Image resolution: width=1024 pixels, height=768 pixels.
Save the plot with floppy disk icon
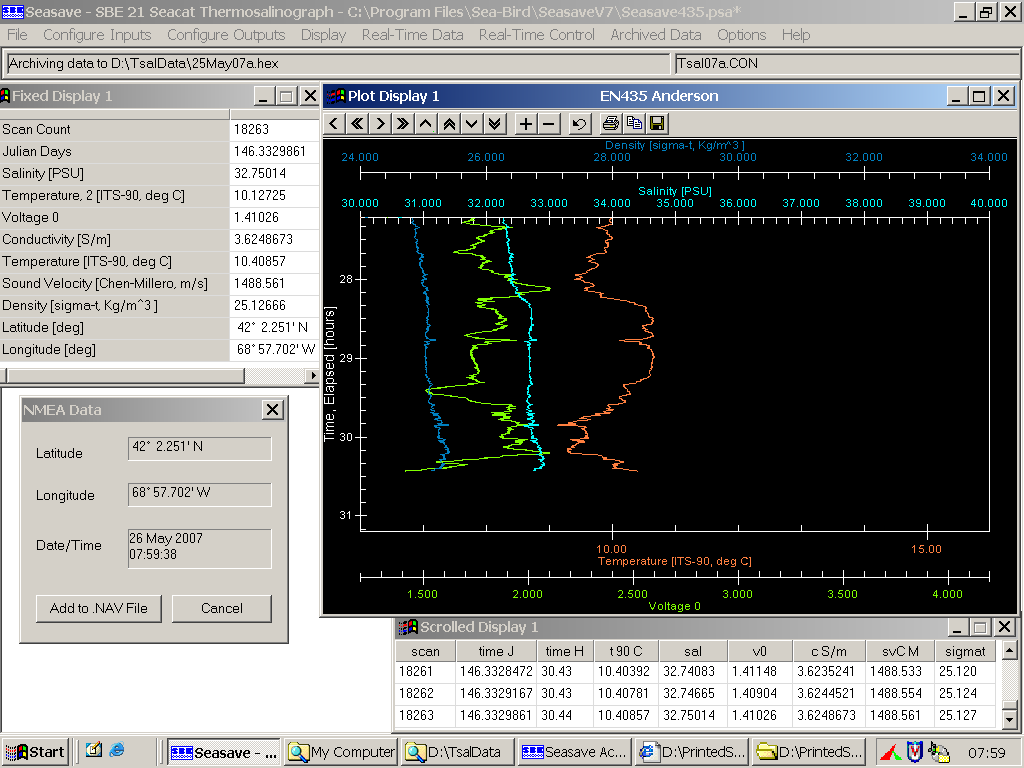point(657,124)
